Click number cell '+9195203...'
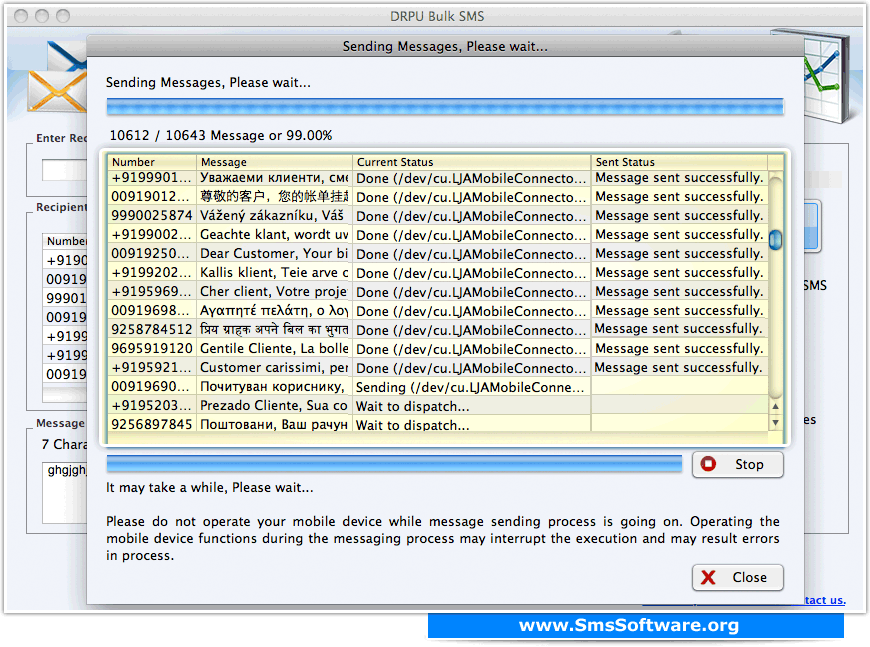This screenshot has width=870, height=647. pos(151,406)
